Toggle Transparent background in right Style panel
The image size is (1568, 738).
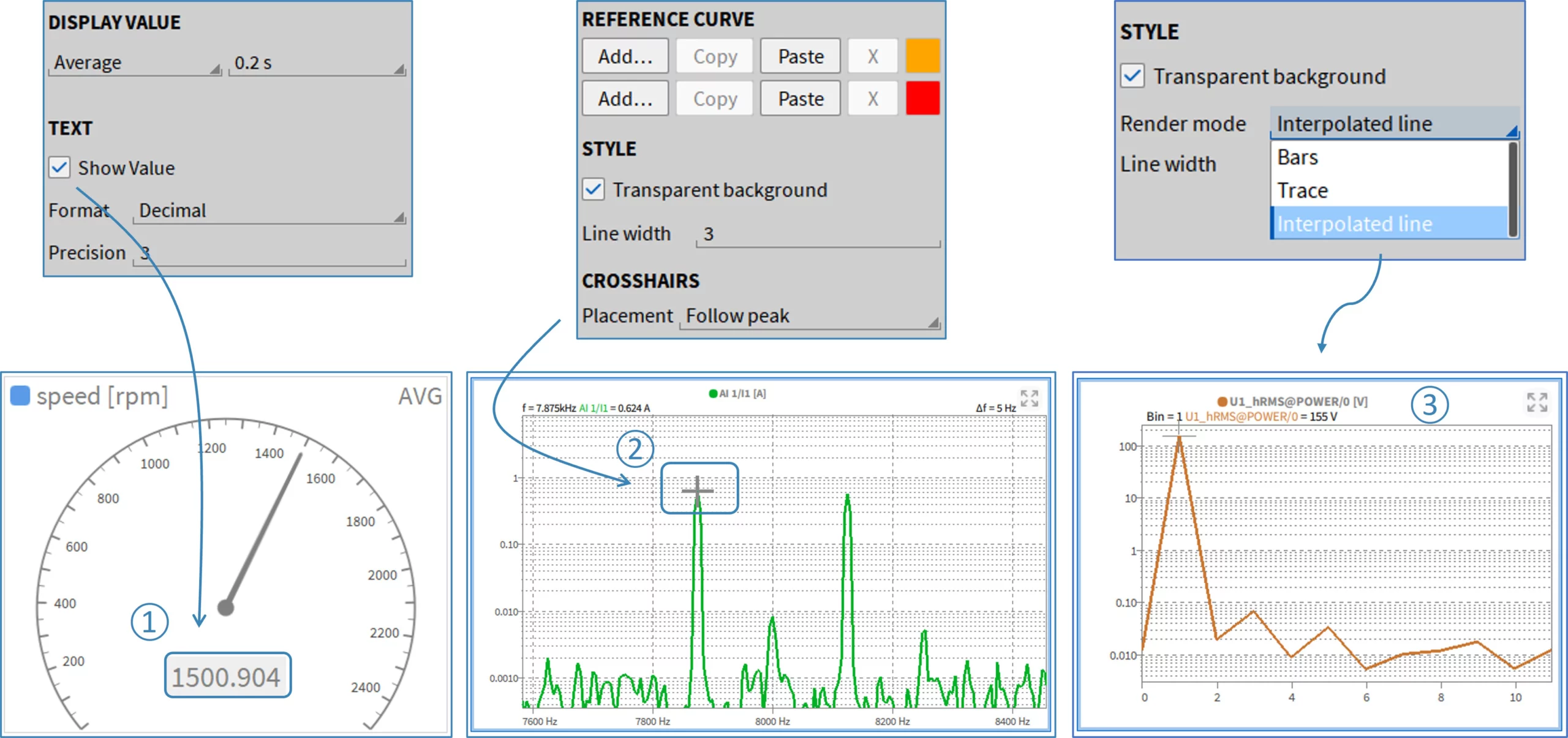click(x=1132, y=77)
